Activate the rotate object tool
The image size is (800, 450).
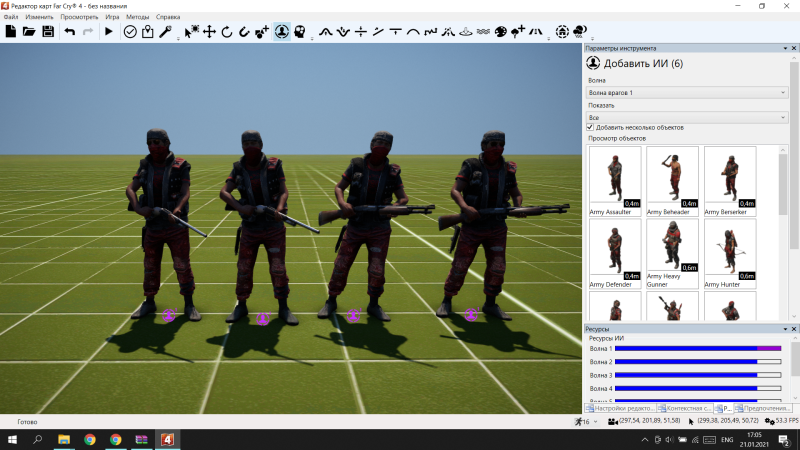point(227,32)
